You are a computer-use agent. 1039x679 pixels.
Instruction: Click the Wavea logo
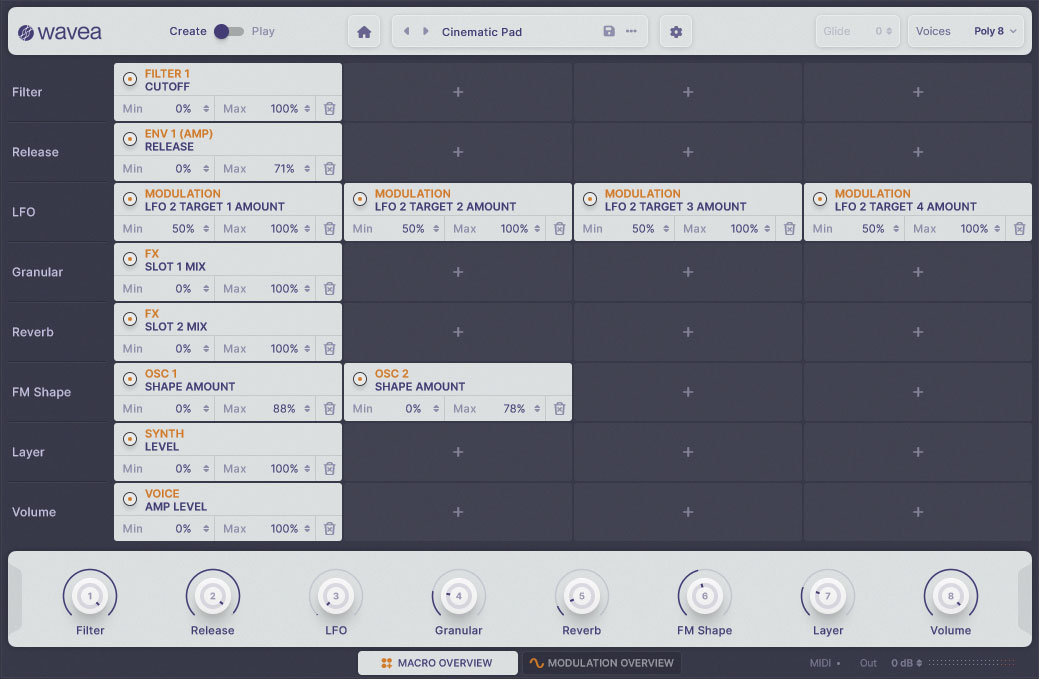(x=60, y=32)
